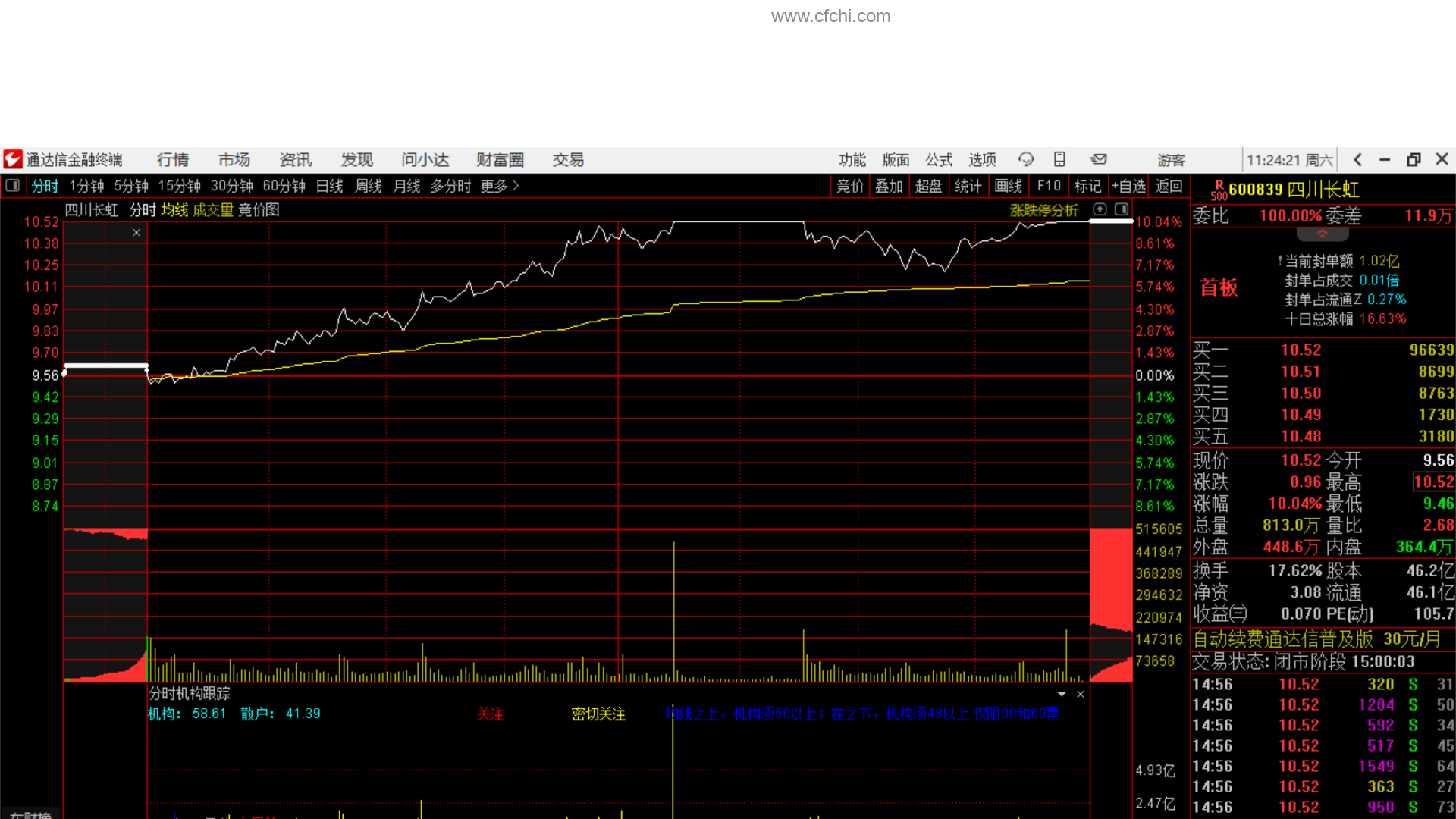Switch to the 日线 chart tab
This screenshot has height=819, width=1456.
click(329, 186)
